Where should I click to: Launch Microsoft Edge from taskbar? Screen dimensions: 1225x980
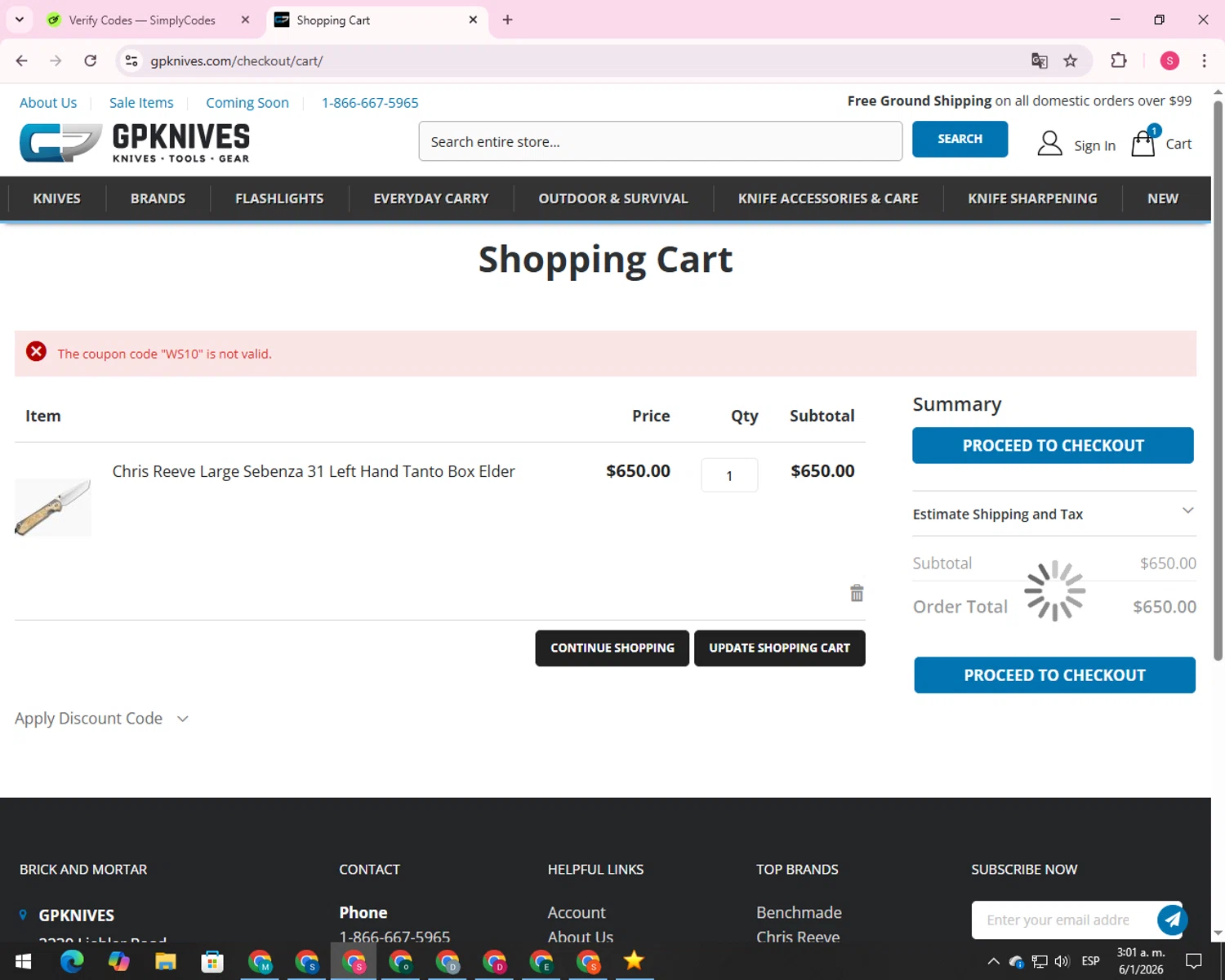72,961
